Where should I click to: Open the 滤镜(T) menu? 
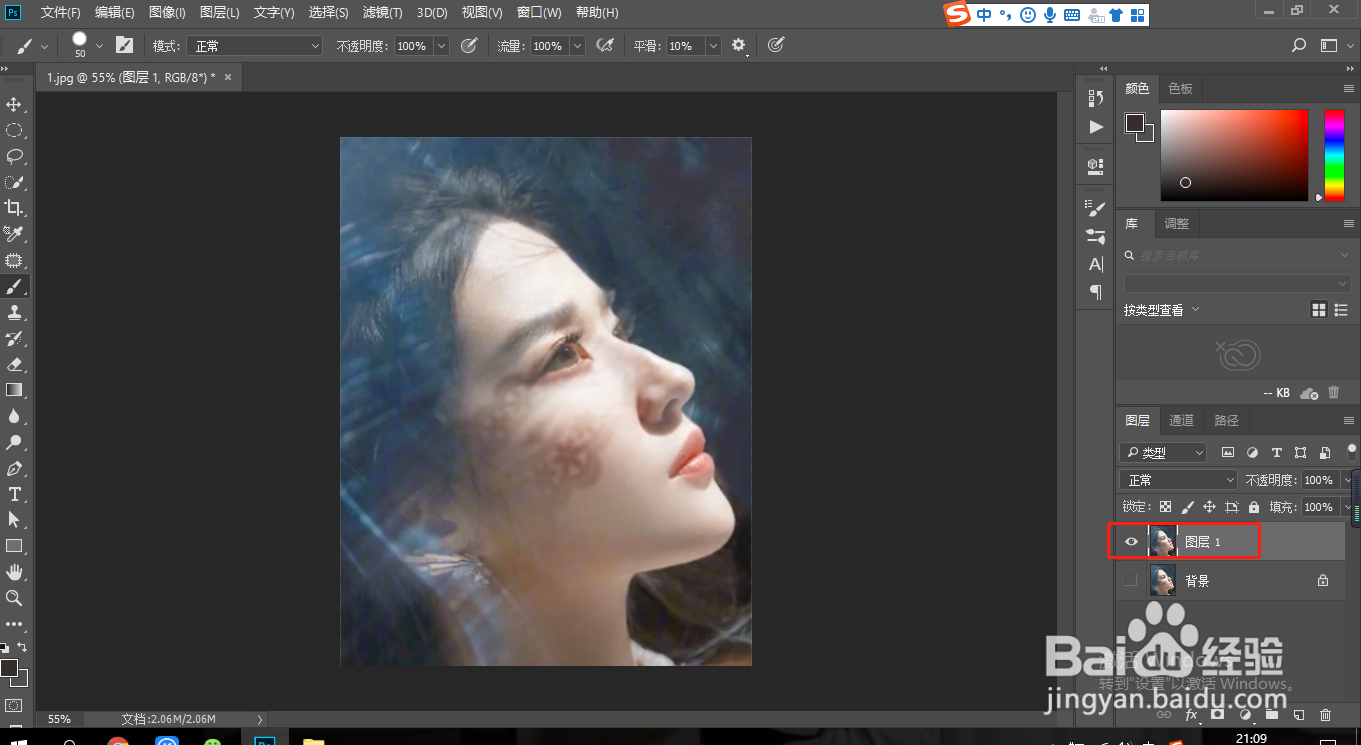382,13
